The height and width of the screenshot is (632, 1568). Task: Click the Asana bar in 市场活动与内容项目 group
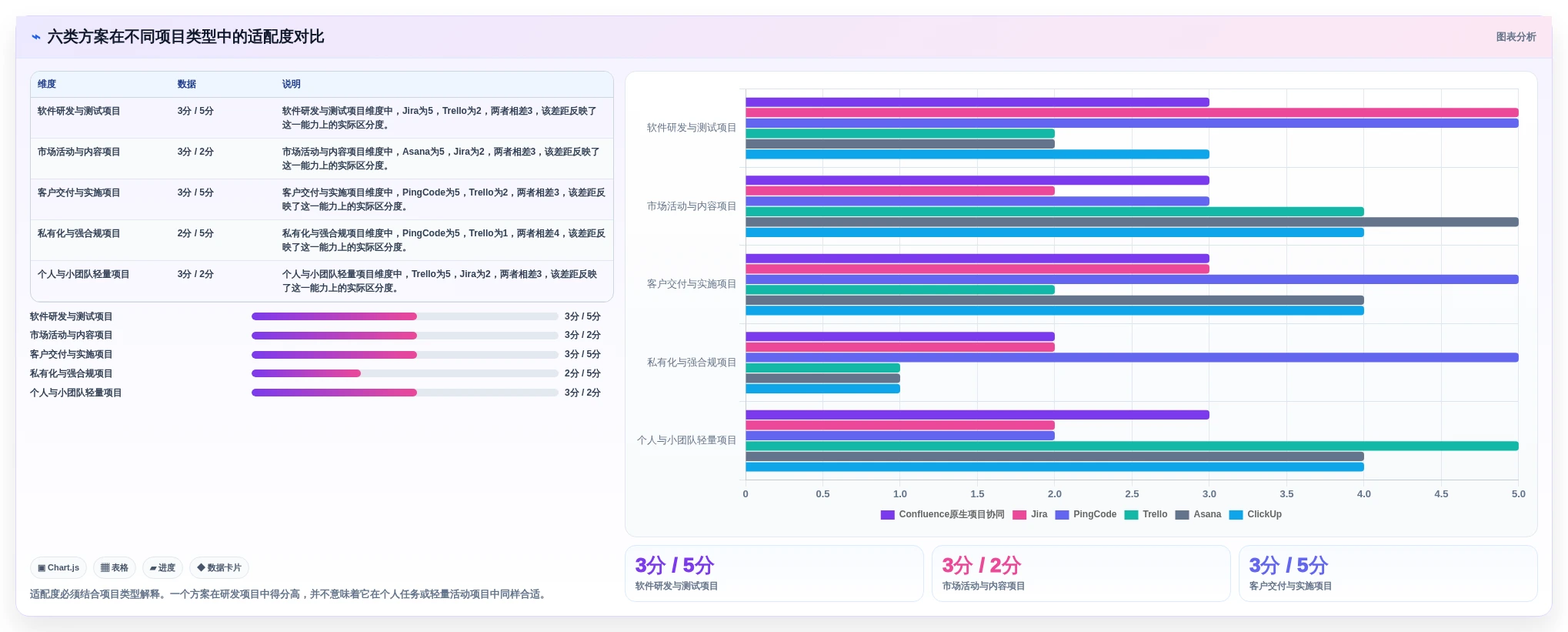1132,222
